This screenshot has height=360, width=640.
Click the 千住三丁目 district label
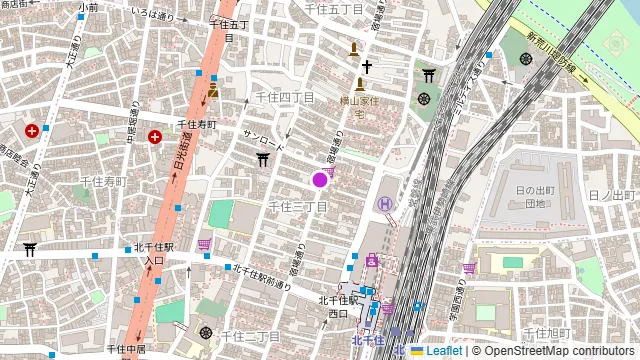click(x=298, y=207)
